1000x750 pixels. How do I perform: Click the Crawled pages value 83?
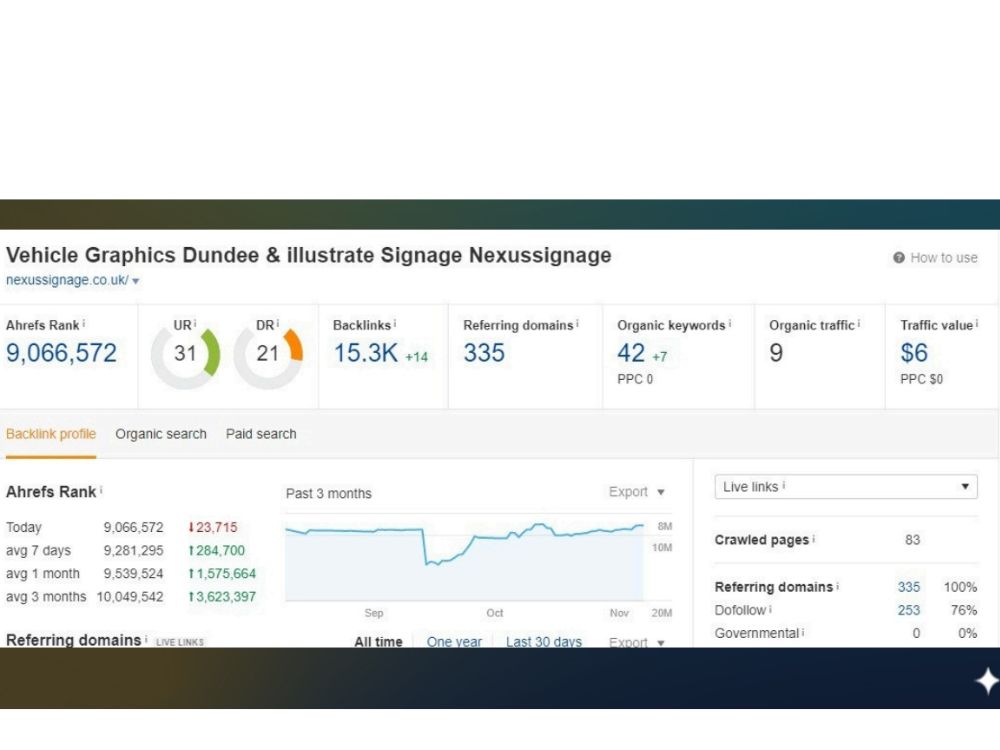click(x=913, y=540)
